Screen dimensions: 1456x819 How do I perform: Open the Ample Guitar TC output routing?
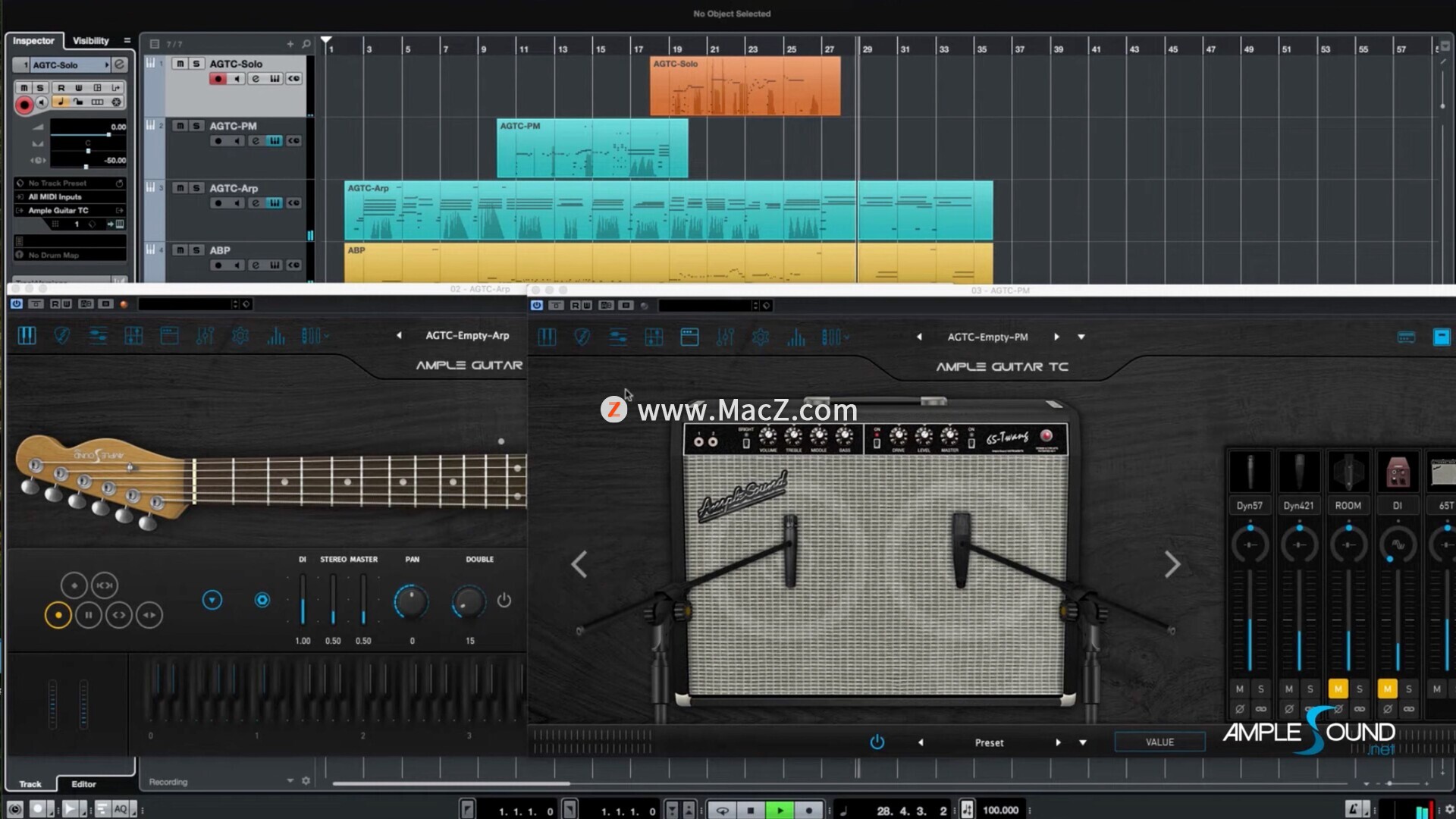tap(71, 211)
